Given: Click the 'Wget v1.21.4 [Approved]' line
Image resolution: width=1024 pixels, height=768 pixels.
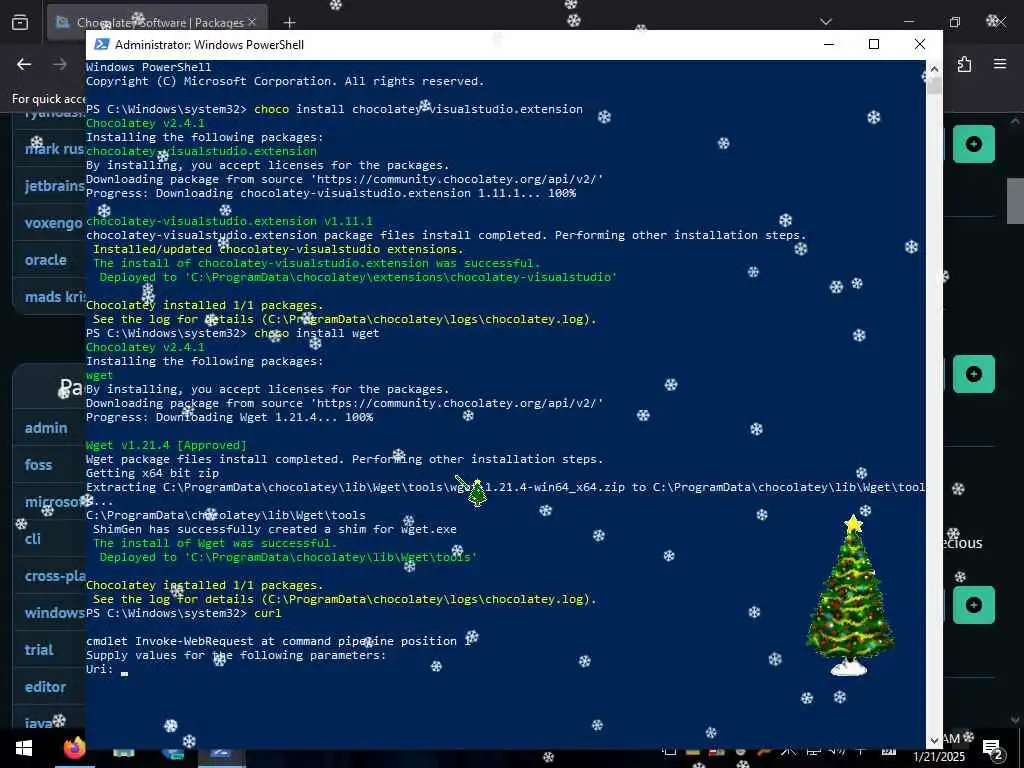Looking at the screenshot, I should (x=167, y=445).
